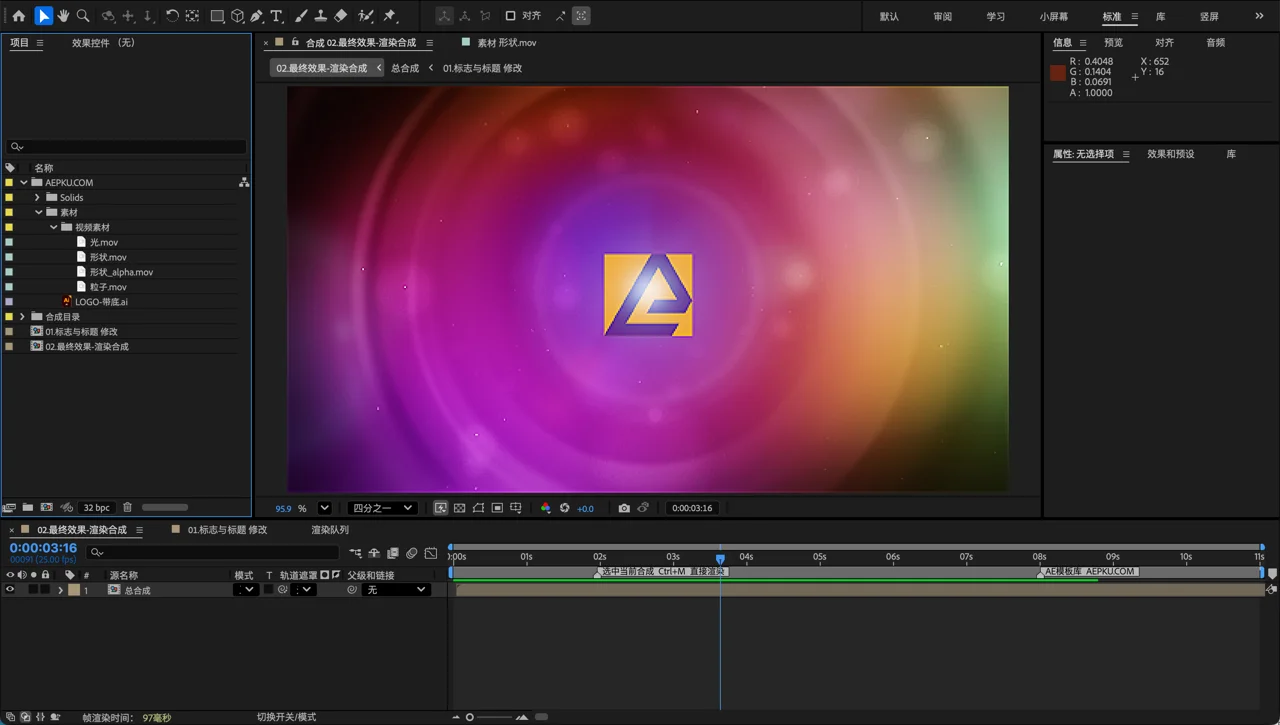Screen dimensions: 1280x725
Task: Pick the Hand tool
Action: point(63,16)
